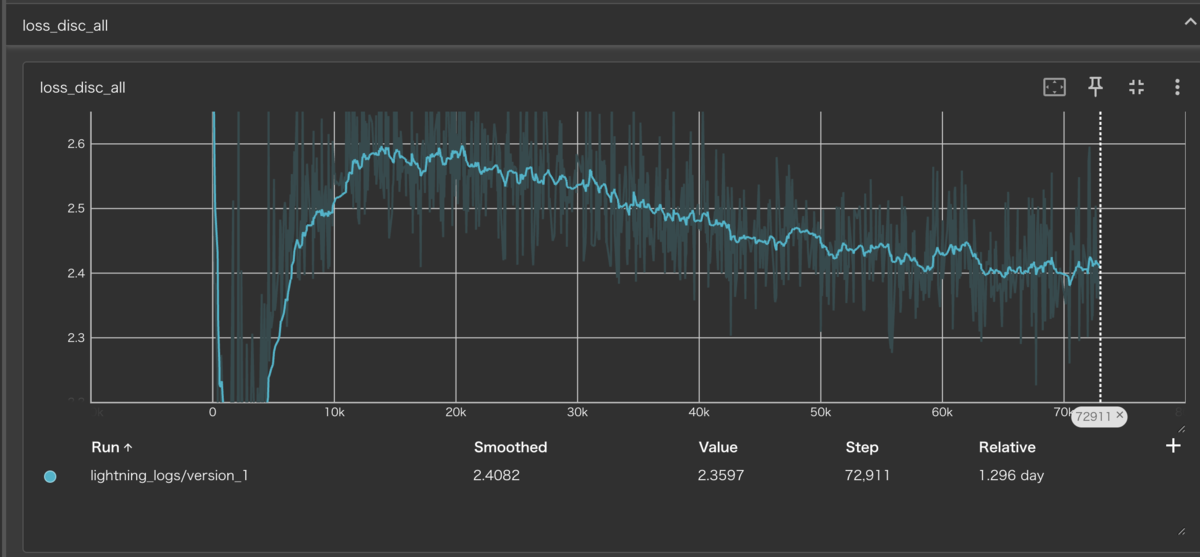
Task: Click the Smoothed column header
Action: (510, 447)
